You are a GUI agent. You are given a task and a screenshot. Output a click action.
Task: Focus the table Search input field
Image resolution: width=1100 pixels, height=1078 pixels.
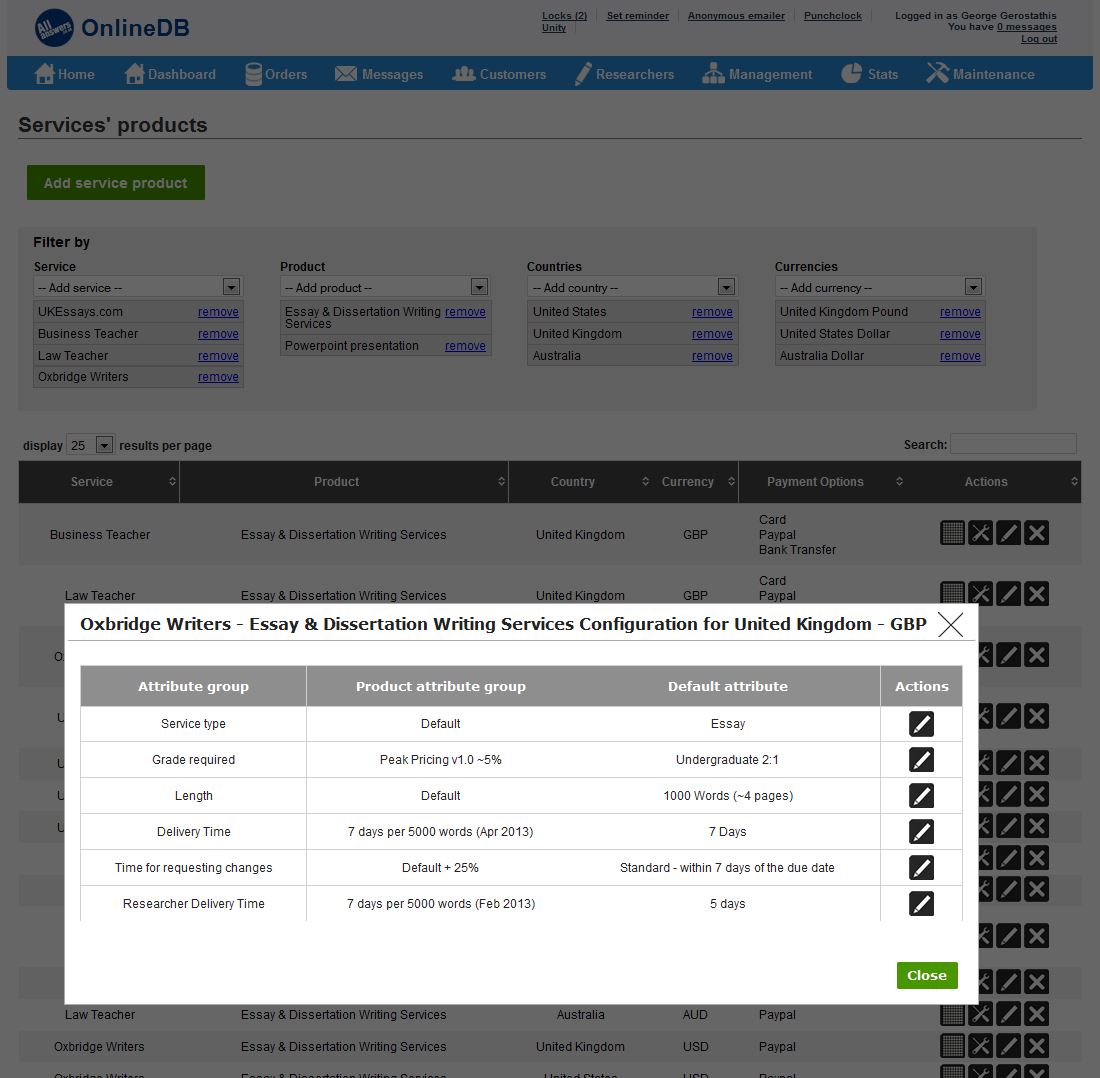point(1013,444)
